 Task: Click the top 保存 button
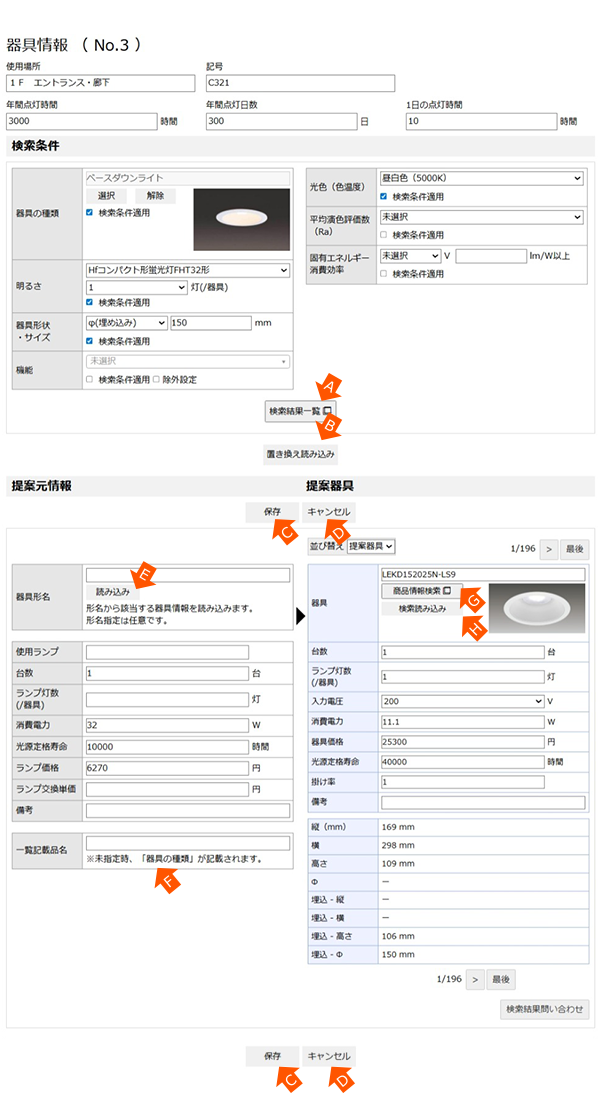point(272,512)
